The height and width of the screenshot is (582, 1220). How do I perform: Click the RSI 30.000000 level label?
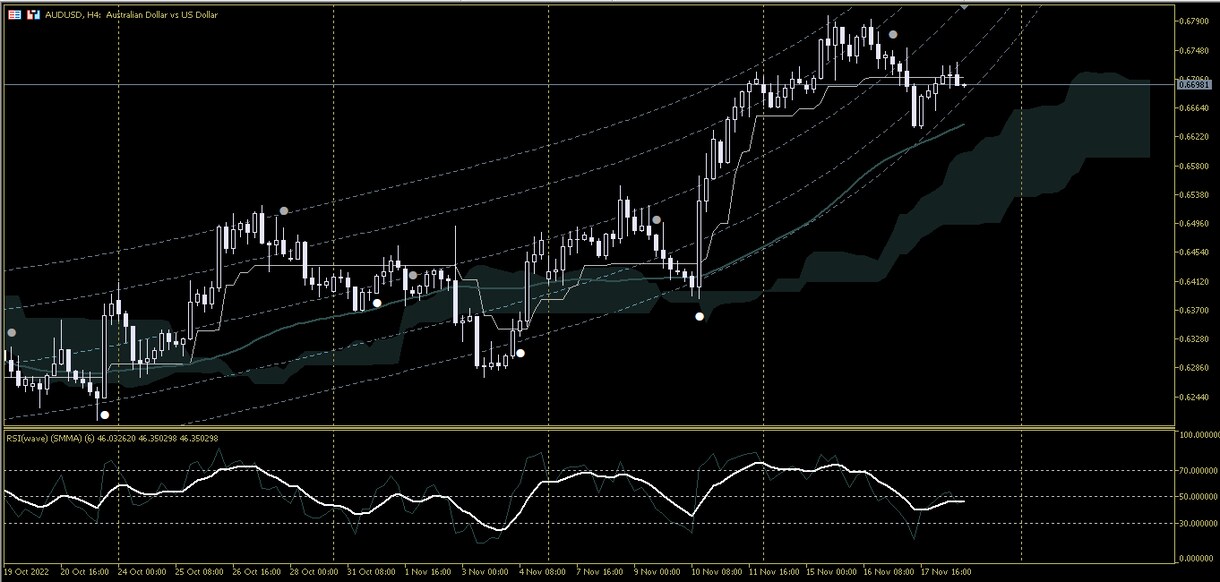click(x=1196, y=522)
